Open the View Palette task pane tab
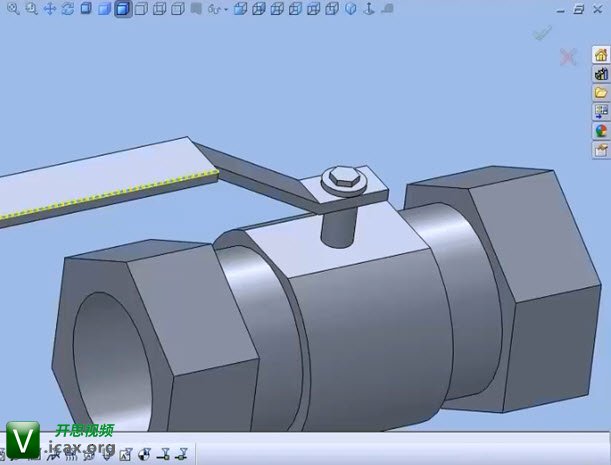611x465 pixels. pos(601,111)
